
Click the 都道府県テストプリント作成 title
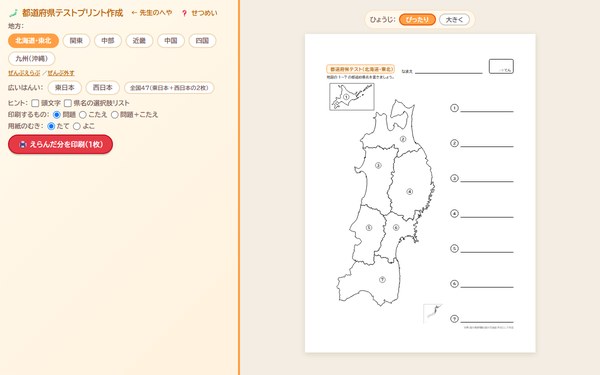tap(72, 13)
